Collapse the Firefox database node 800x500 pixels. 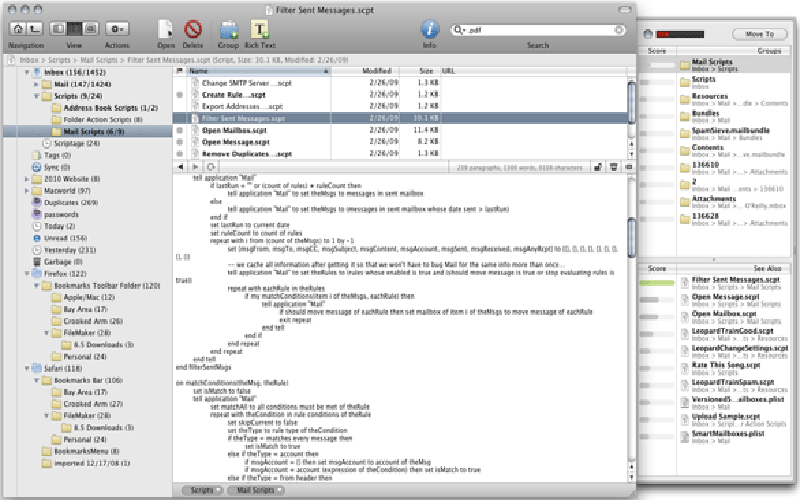[27, 273]
